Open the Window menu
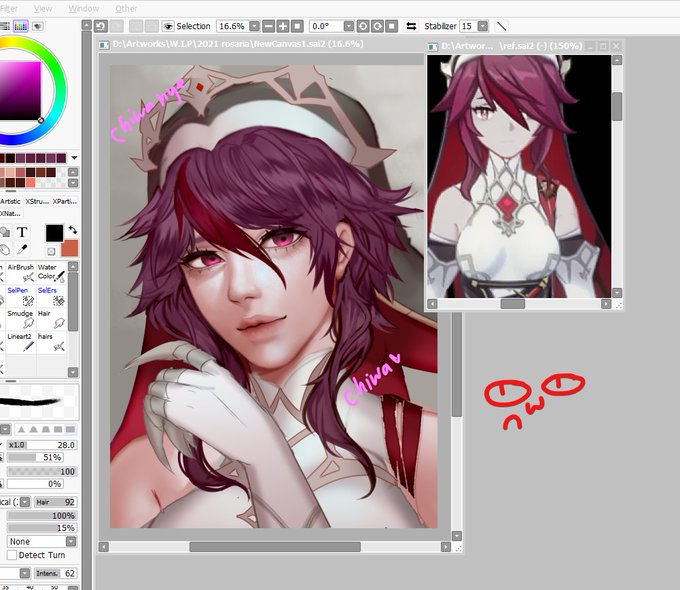The height and width of the screenshot is (590, 680). click(x=84, y=8)
